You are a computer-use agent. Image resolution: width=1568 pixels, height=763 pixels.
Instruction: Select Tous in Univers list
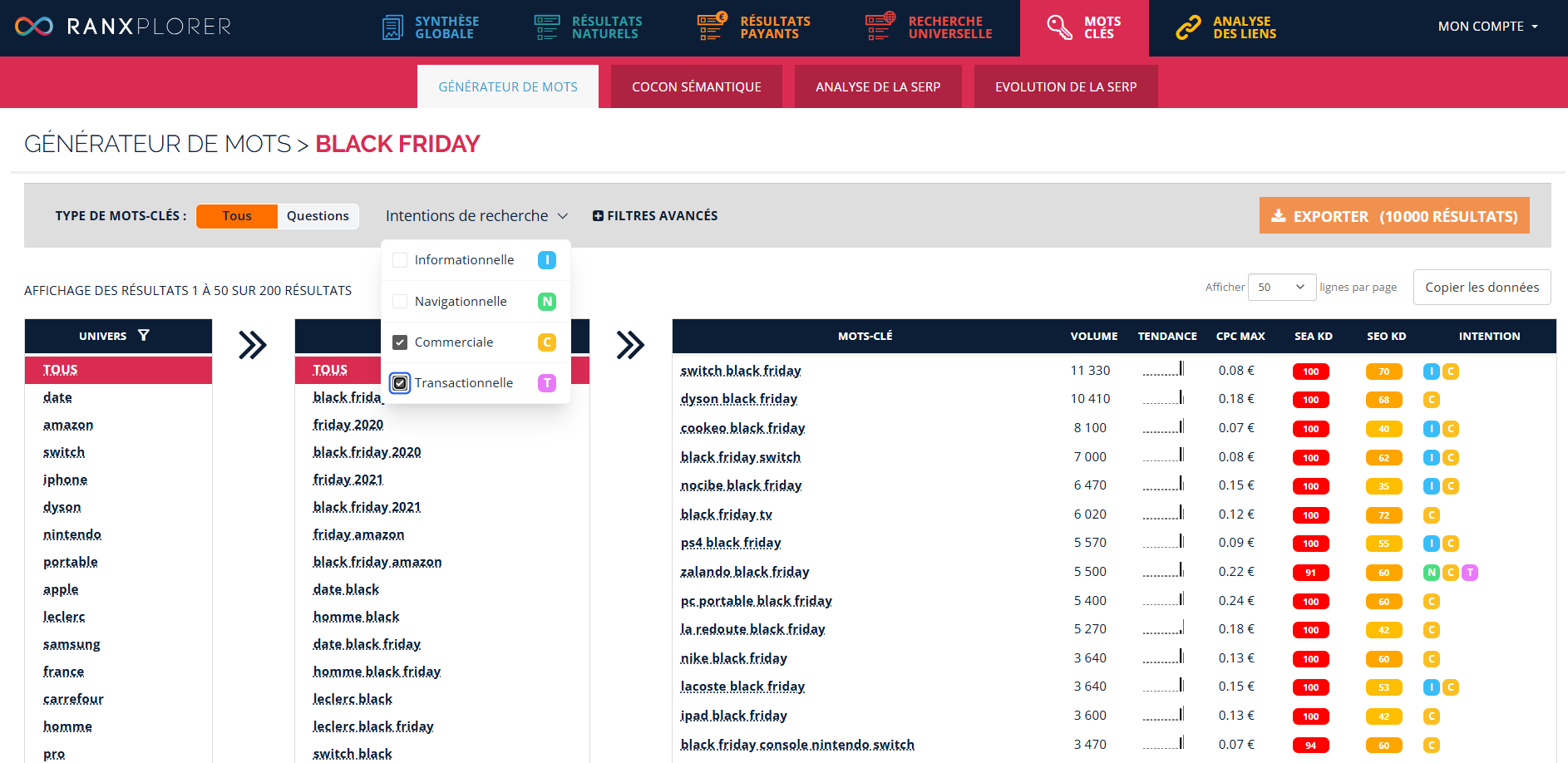coord(118,370)
